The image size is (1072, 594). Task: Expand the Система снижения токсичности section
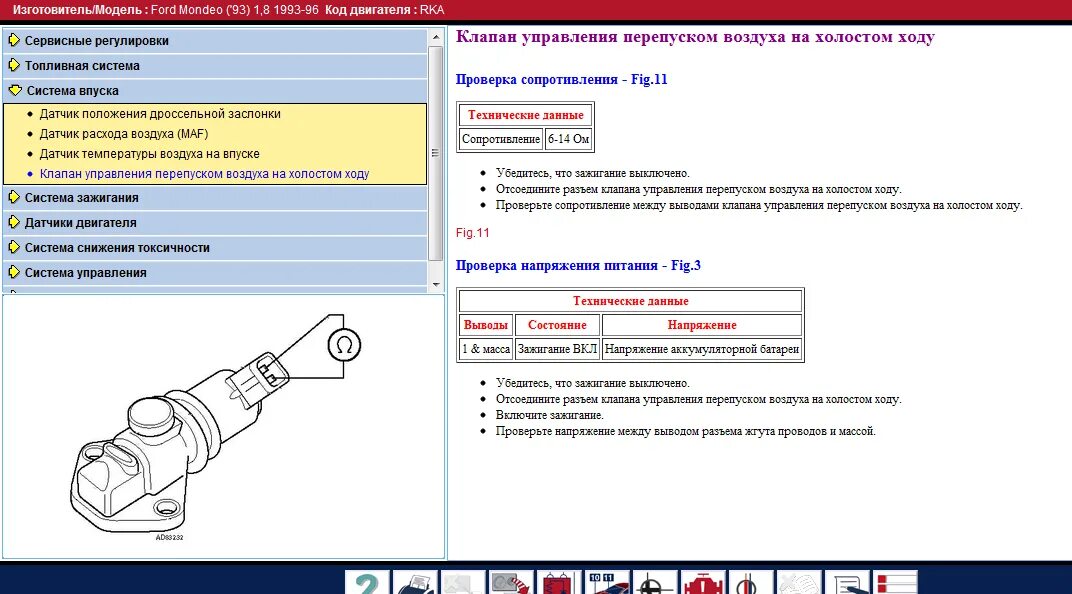click(x=215, y=247)
